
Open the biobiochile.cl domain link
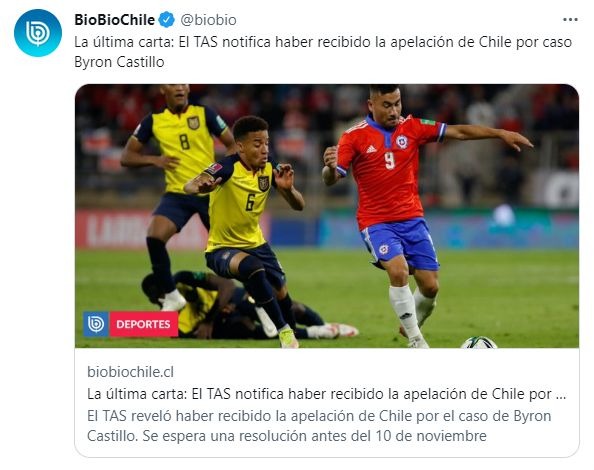pos(130,372)
